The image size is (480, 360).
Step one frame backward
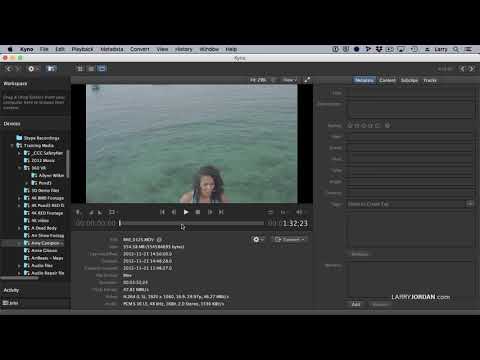coord(174,212)
